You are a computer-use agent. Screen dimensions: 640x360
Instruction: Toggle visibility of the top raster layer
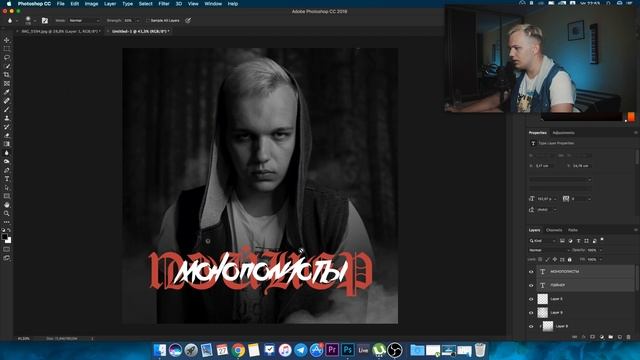tap(531, 299)
